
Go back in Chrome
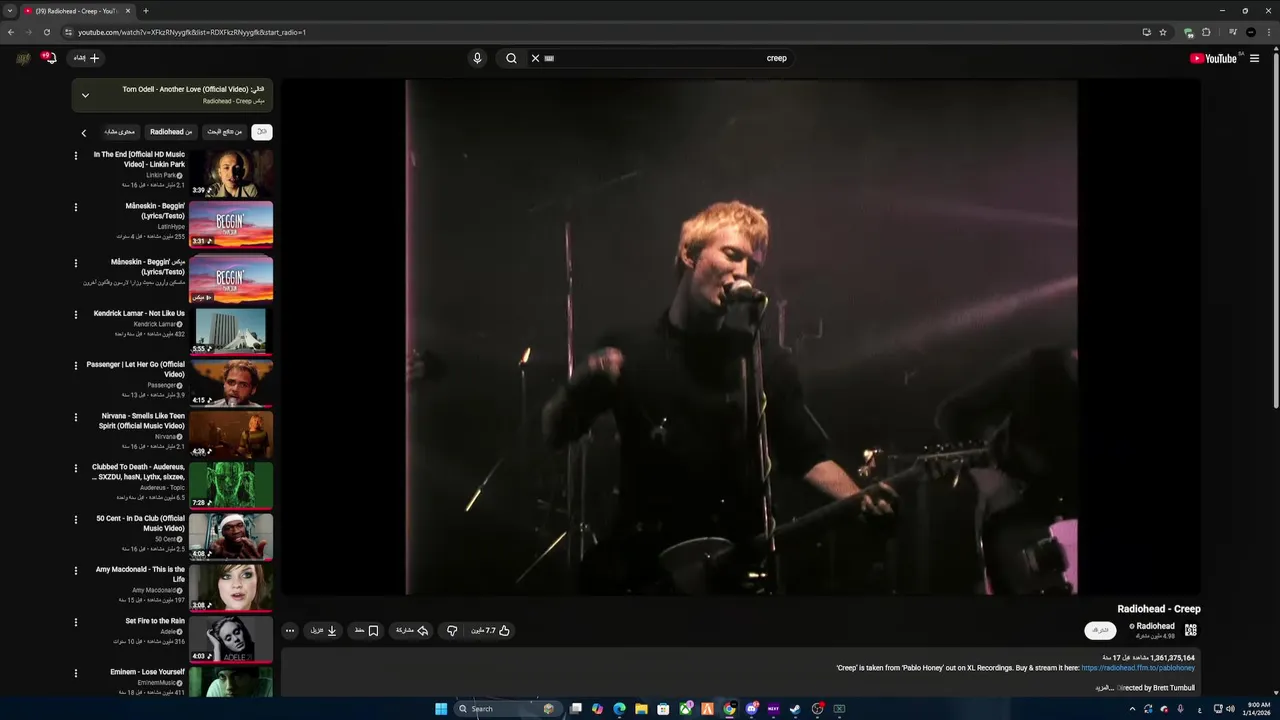(11, 32)
